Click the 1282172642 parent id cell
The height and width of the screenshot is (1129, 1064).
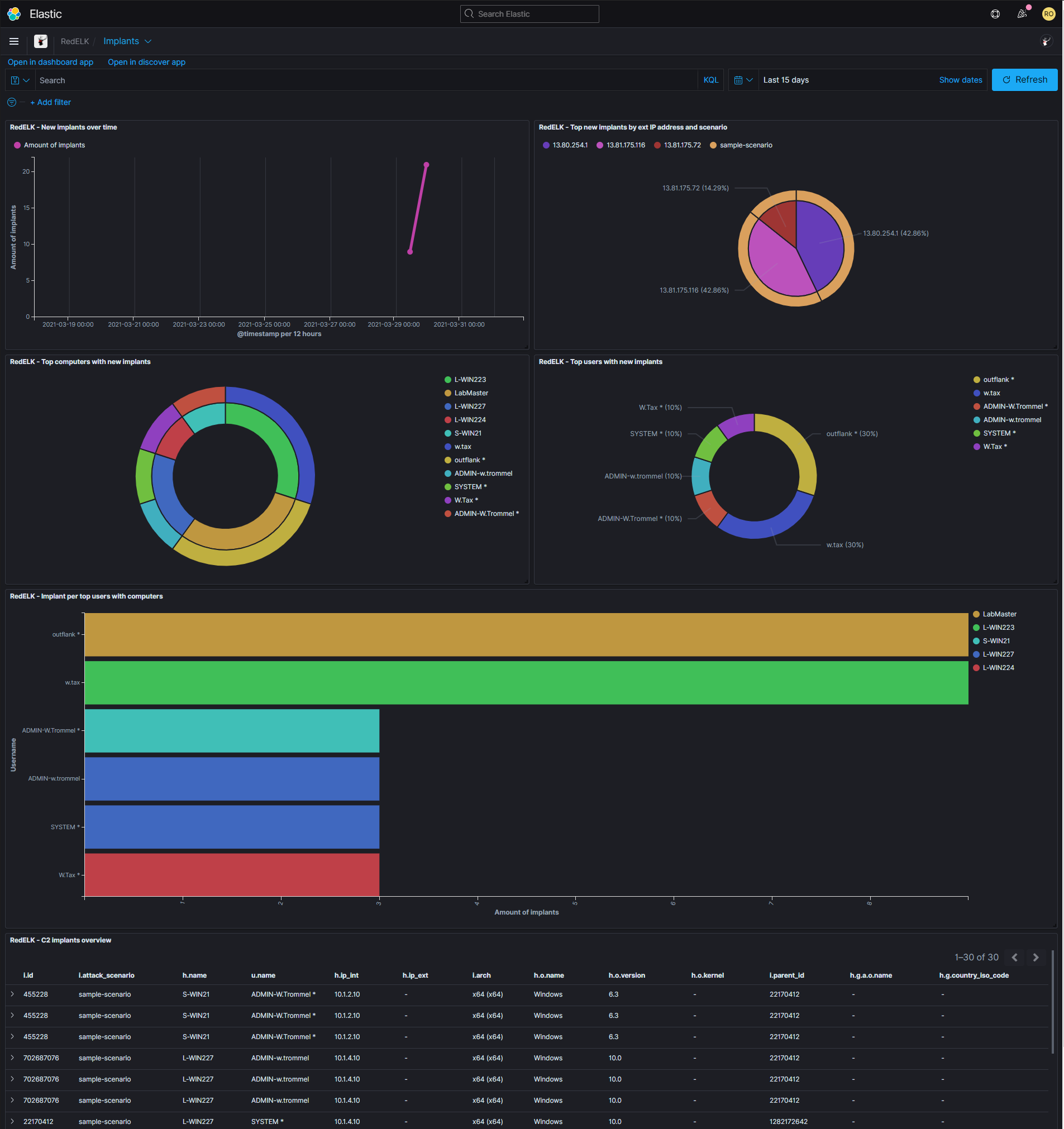[x=789, y=1122]
